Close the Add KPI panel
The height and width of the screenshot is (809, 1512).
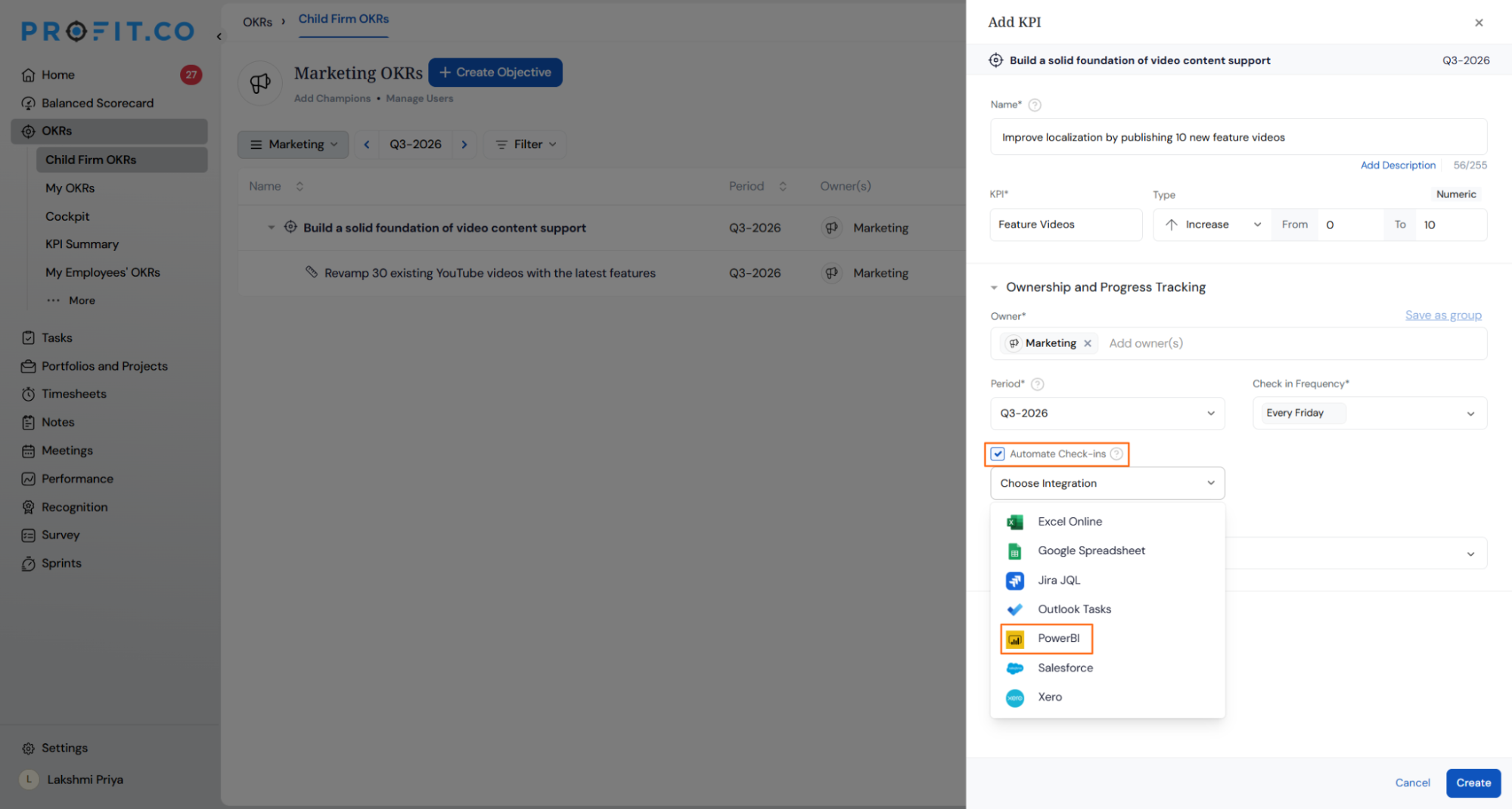point(1479,23)
